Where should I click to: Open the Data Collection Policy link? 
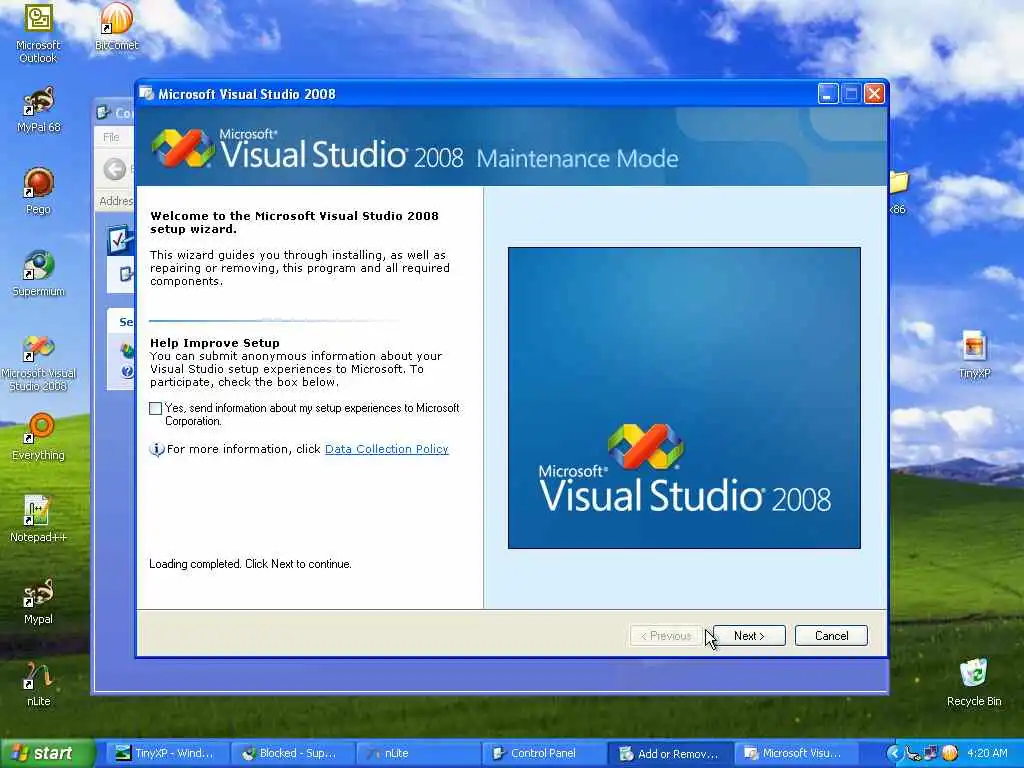coord(387,449)
